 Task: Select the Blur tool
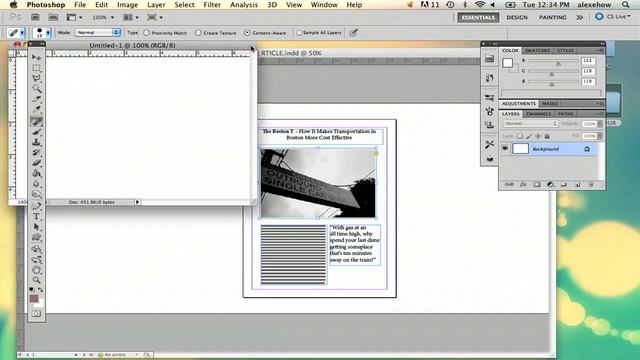point(36,184)
